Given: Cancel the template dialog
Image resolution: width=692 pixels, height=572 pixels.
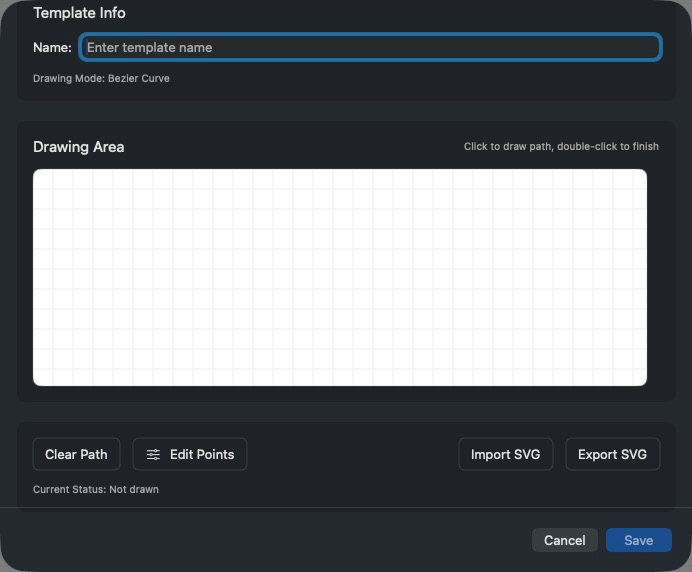Looking at the screenshot, I should [564, 540].
